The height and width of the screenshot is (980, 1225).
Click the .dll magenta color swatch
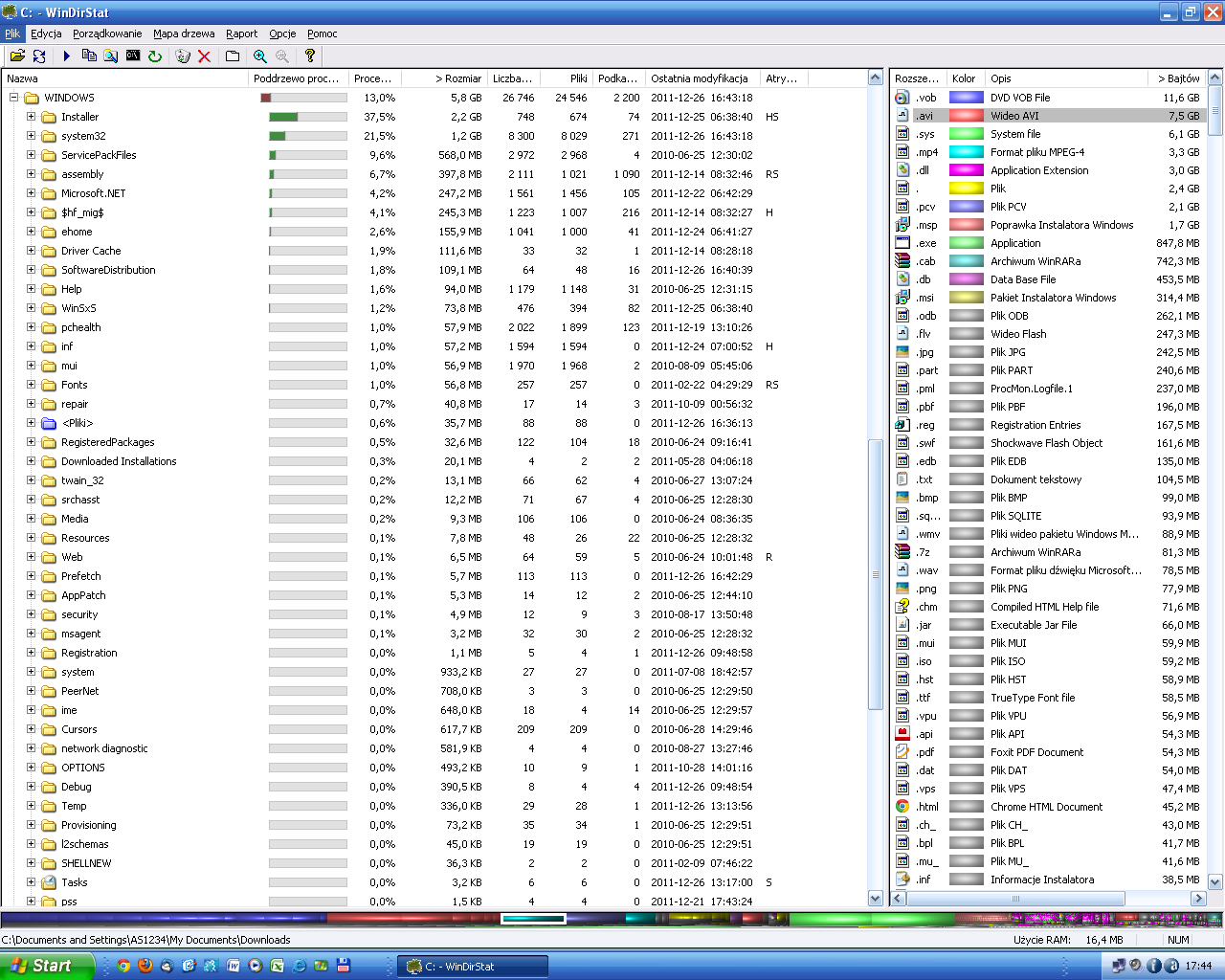pos(966,170)
